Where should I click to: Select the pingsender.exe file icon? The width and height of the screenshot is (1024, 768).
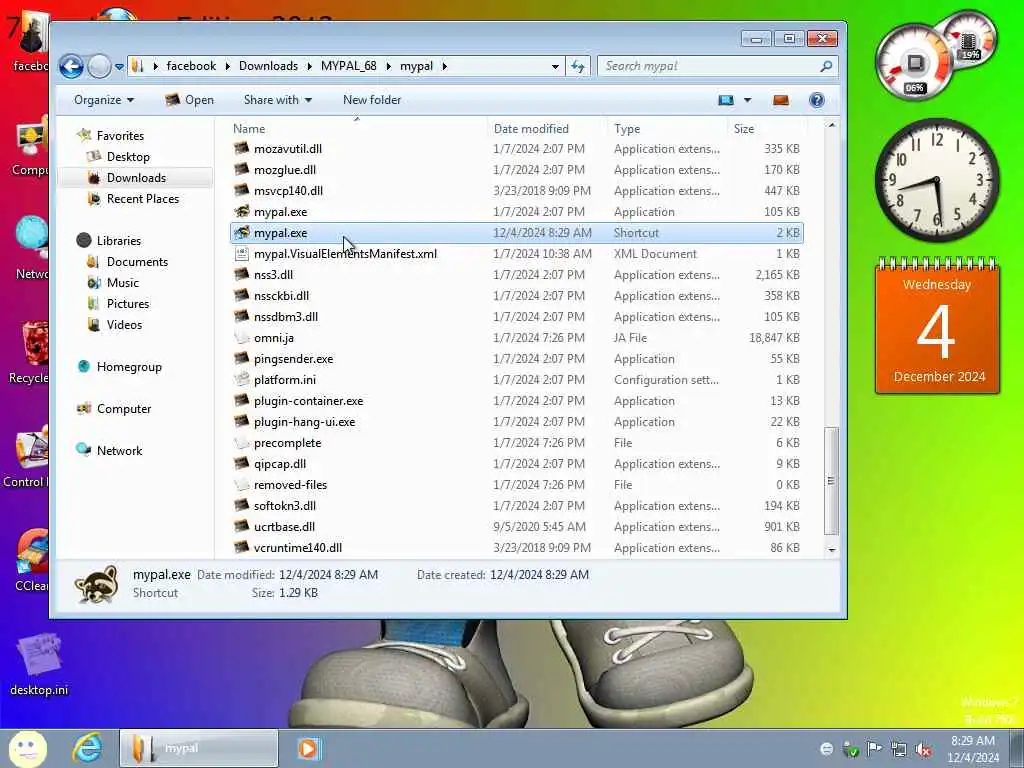pos(242,359)
